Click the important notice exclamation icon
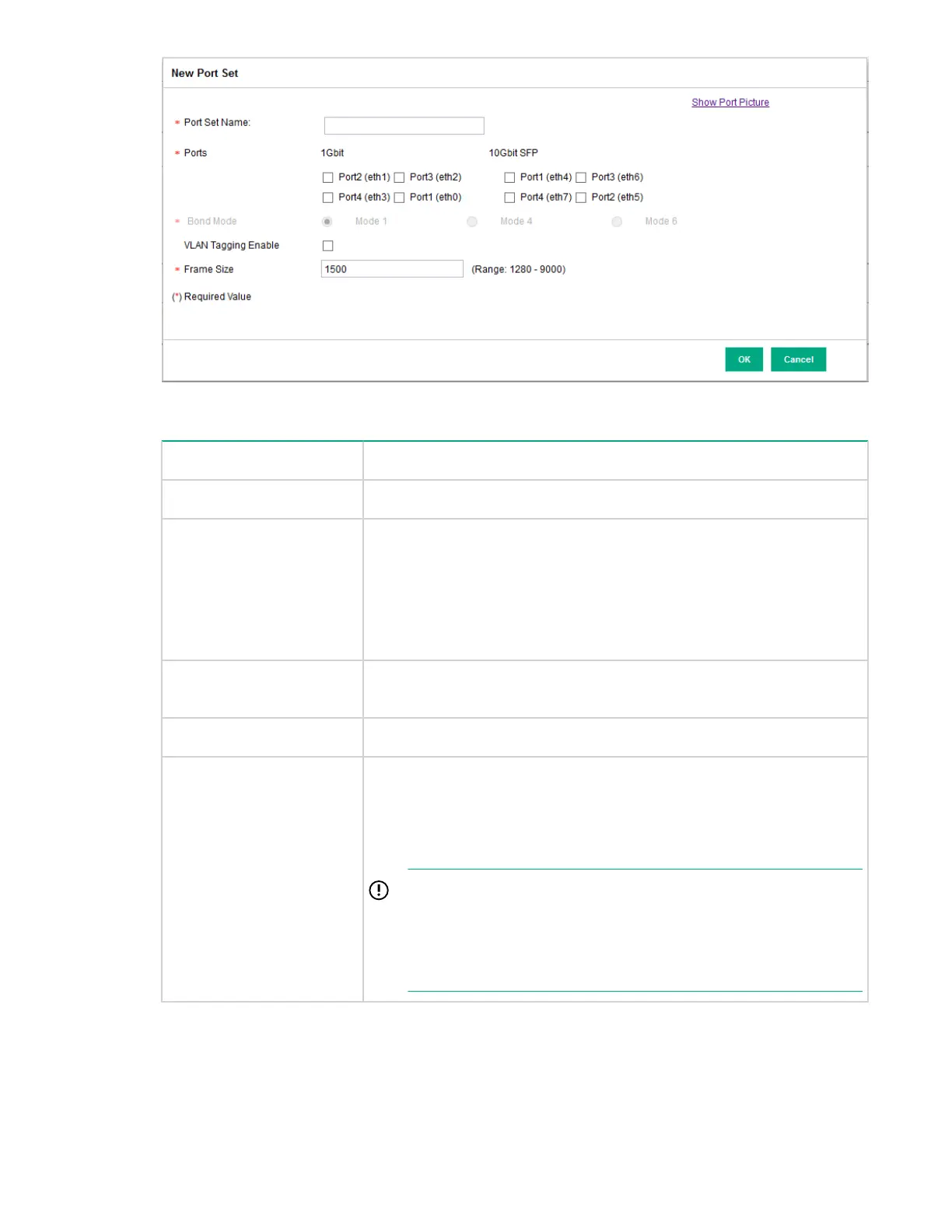The height and width of the screenshot is (1232, 952). [x=379, y=891]
